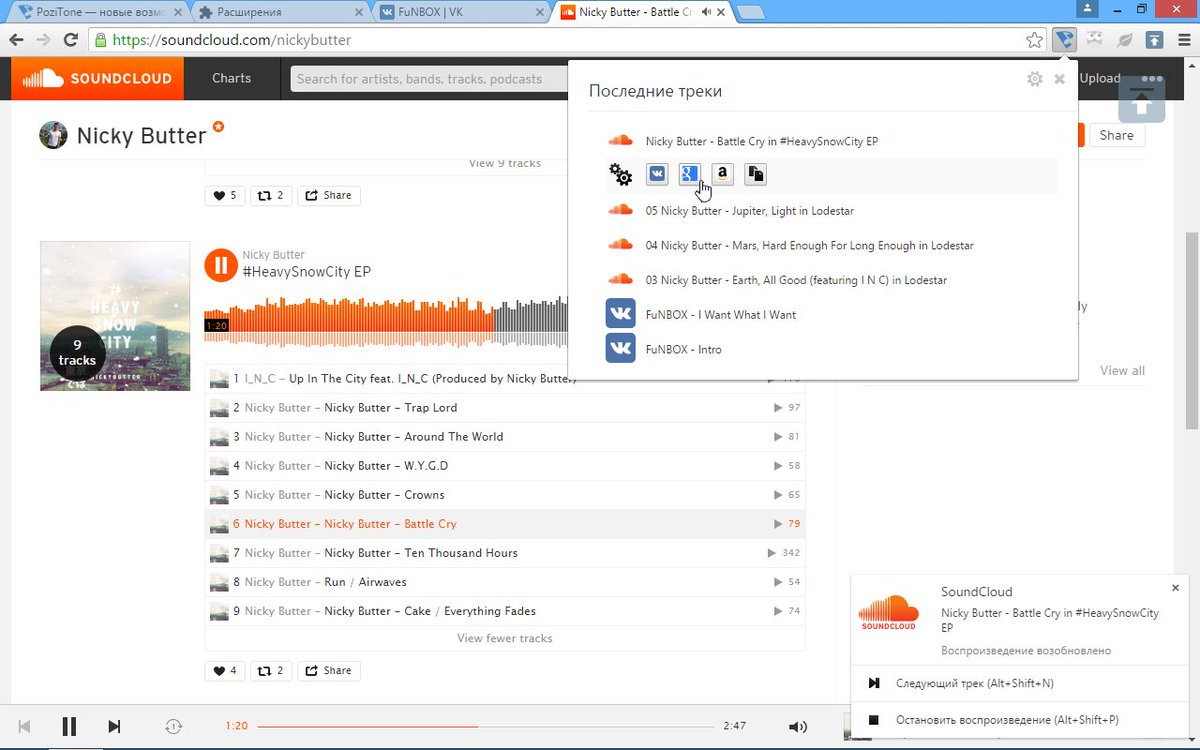Open SoundCloud home logo
The width and height of the screenshot is (1200, 750).
click(97, 78)
